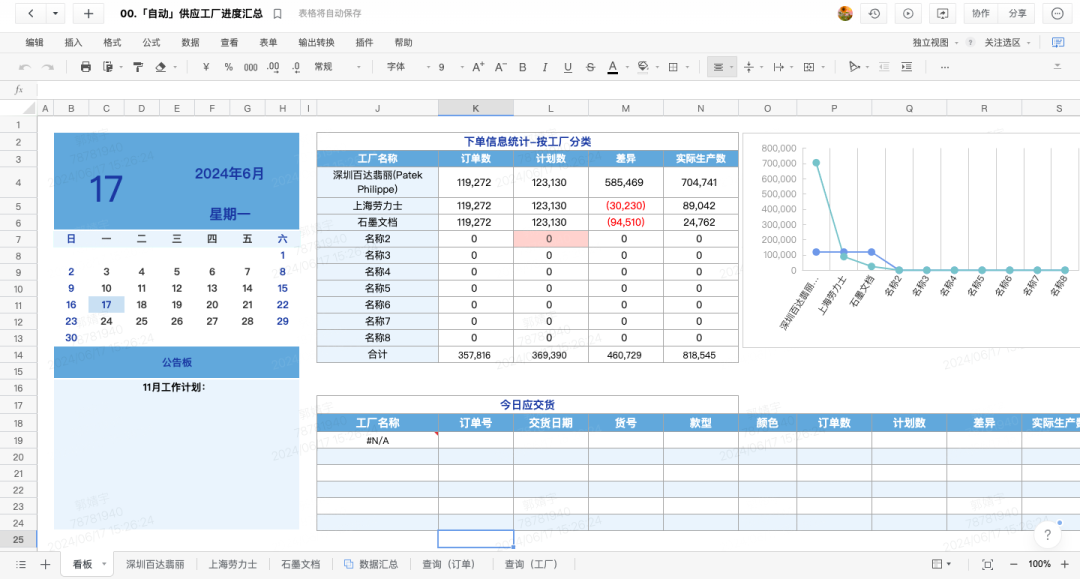Click the formula bar input field

pyautogui.click(x=557, y=90)
